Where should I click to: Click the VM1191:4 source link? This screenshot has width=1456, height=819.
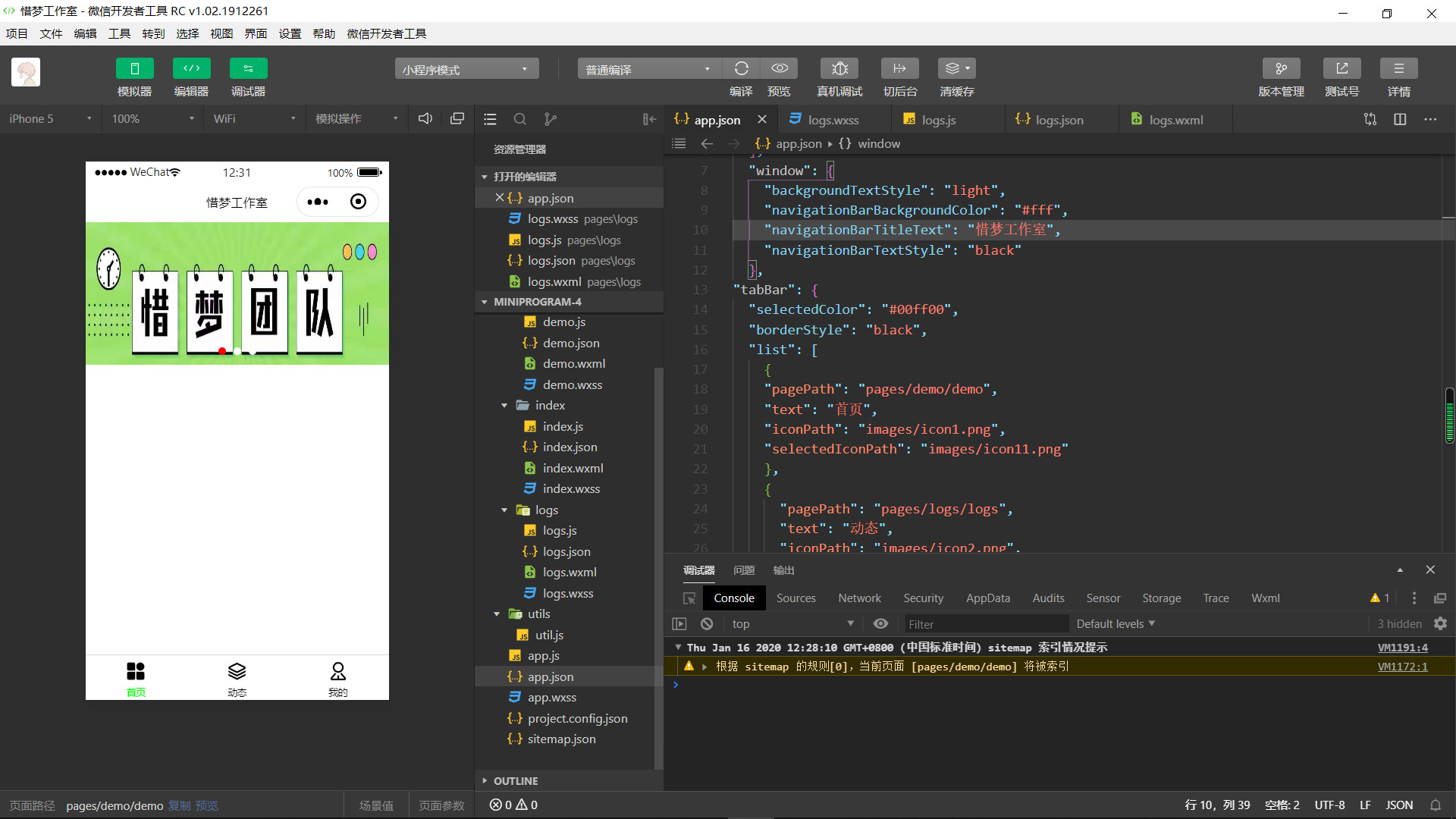click(1402, 648)
